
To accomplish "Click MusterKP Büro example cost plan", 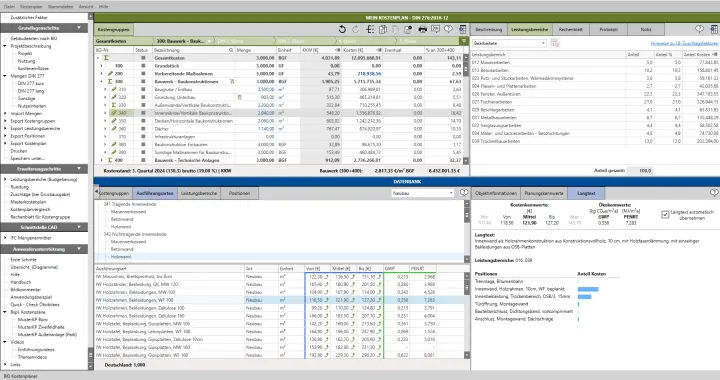I will pyautogui.click(x=33, y=319).
